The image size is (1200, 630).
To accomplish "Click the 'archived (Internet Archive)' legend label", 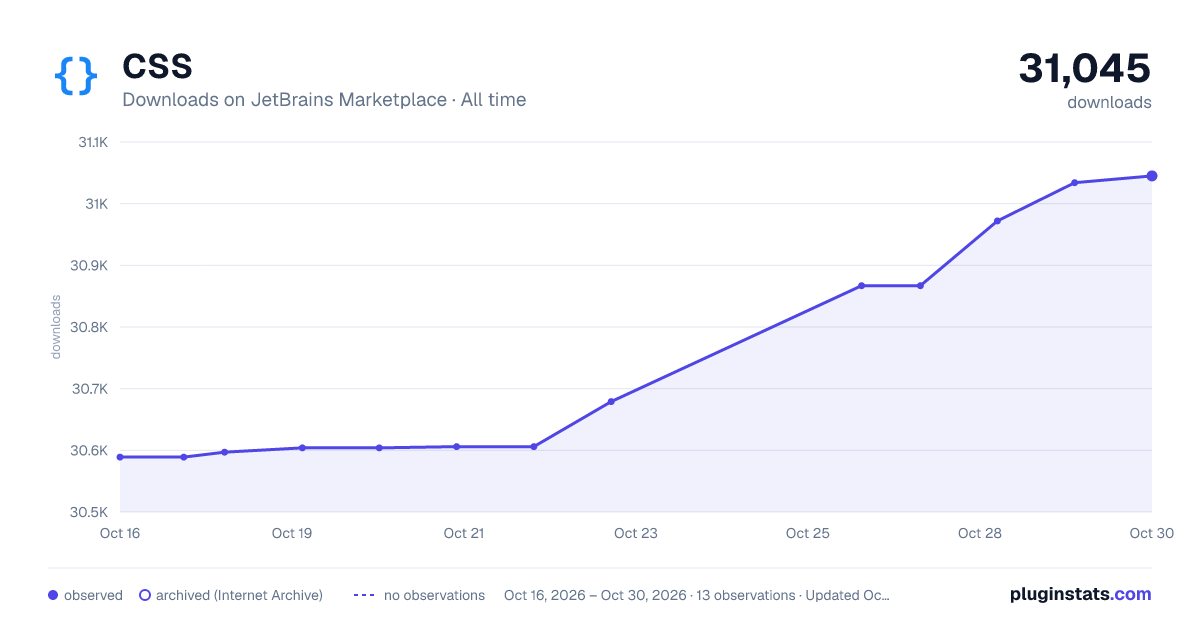I will [239, 595].
